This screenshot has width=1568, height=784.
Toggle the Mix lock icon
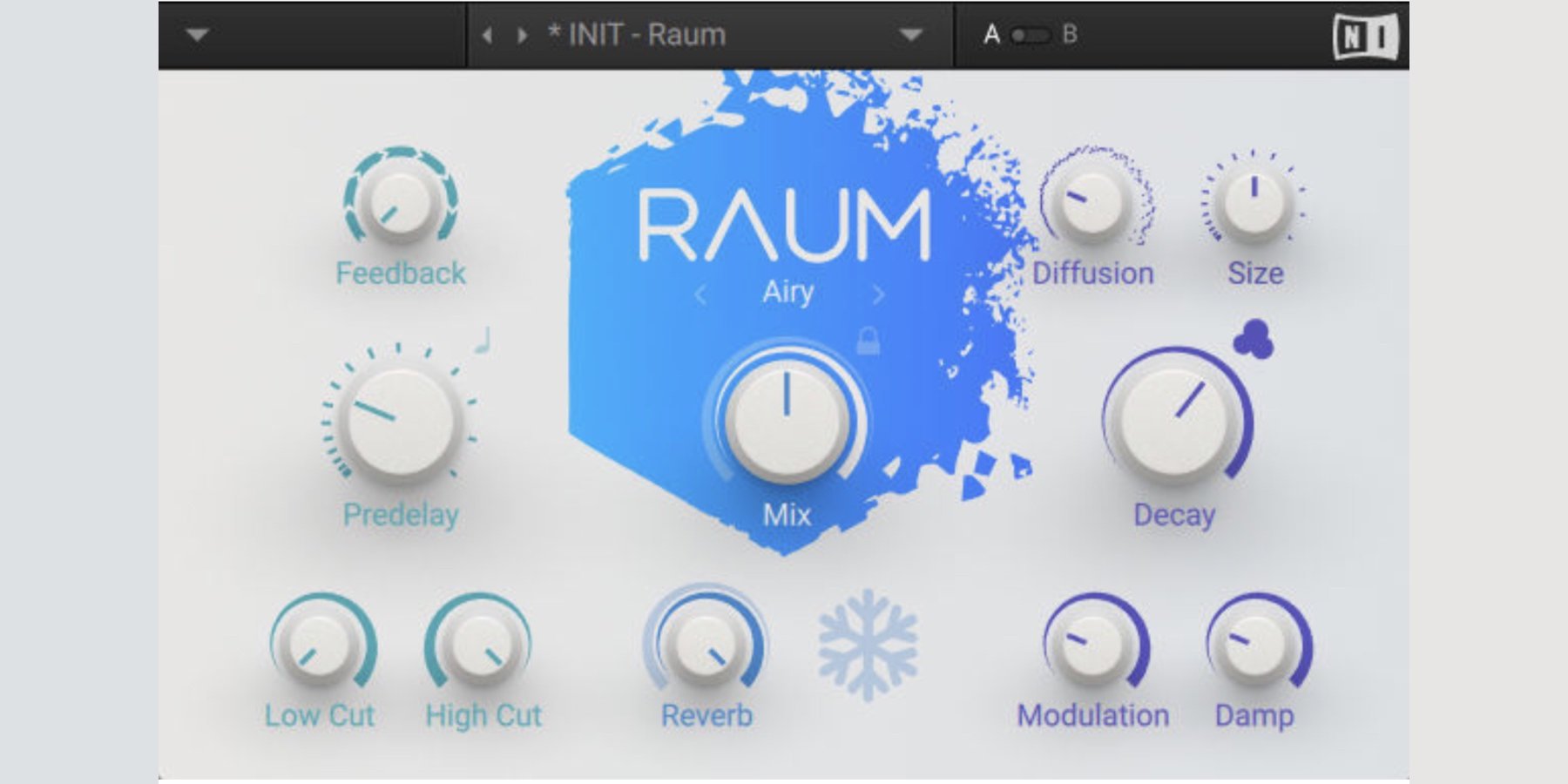tap(868, 341)
